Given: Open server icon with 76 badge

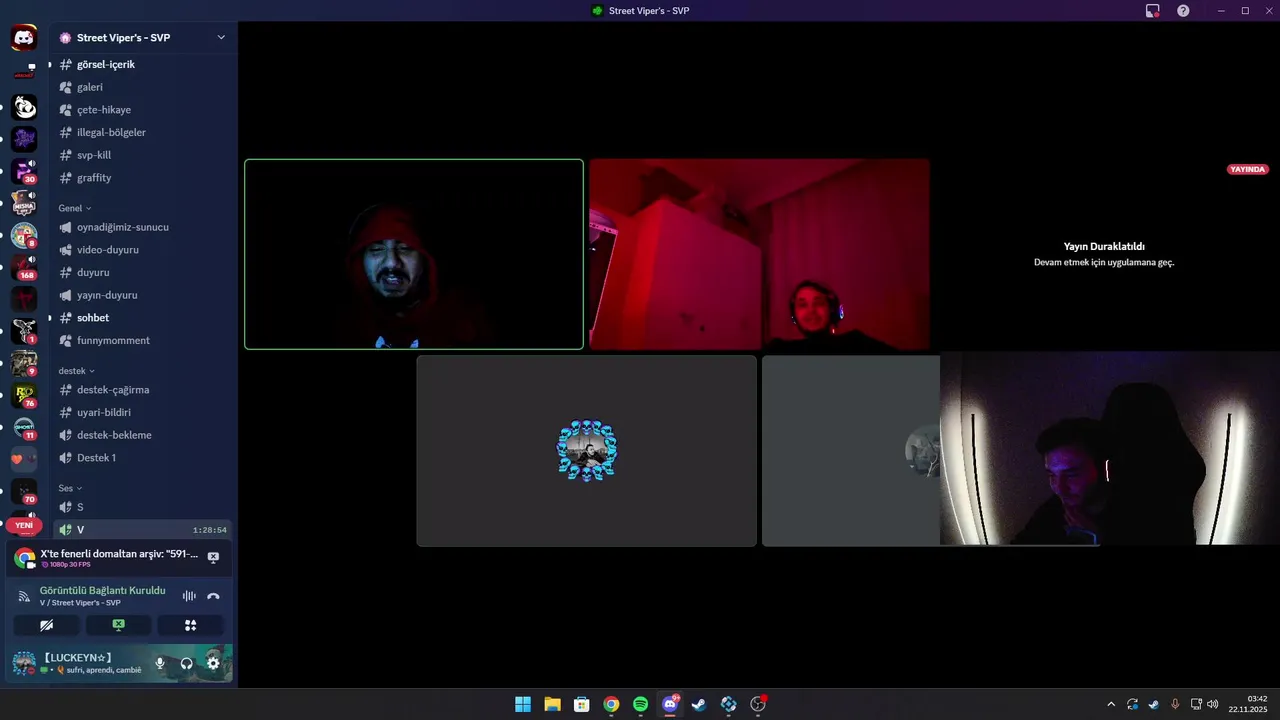Looking at the screenshot, I should [x=24, y=395].
